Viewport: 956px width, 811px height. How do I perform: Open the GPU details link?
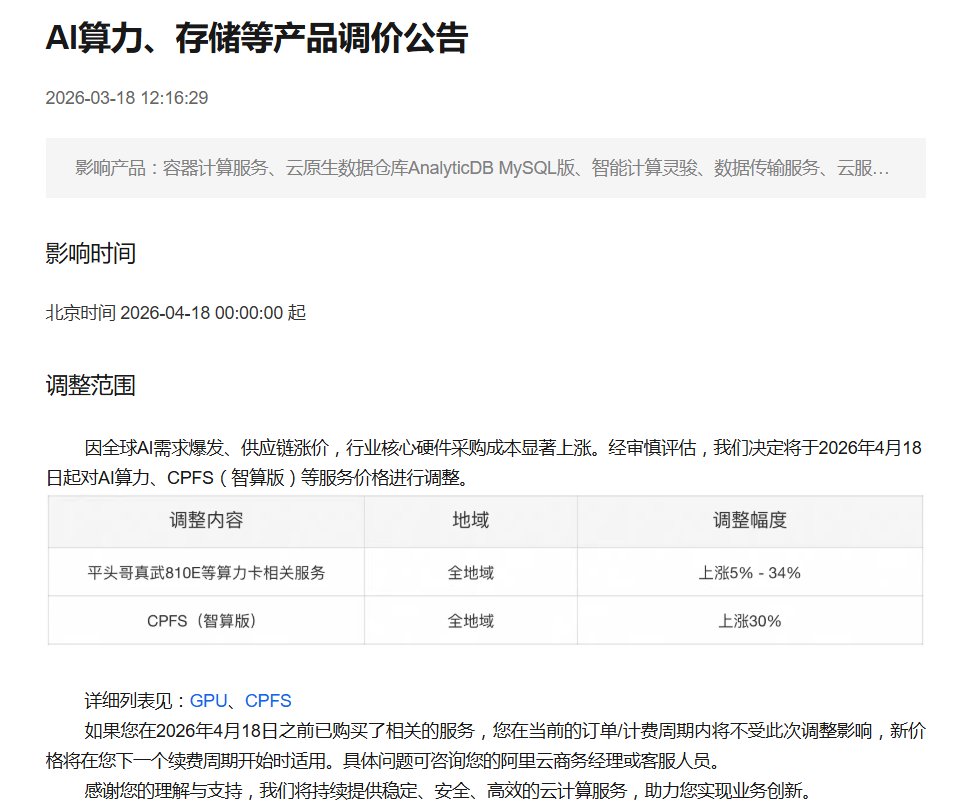click(208, 701)
